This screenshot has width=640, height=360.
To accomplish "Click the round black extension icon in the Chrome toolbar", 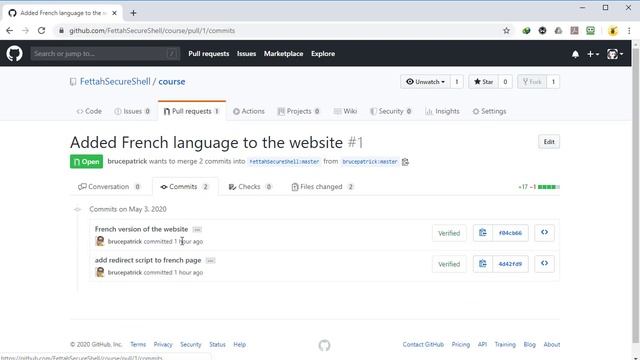I will tap(542, 31).
